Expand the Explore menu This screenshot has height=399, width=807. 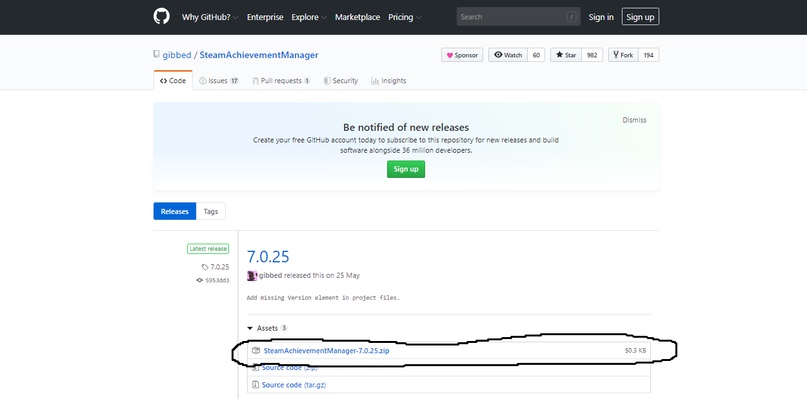[x=309, y=17]
